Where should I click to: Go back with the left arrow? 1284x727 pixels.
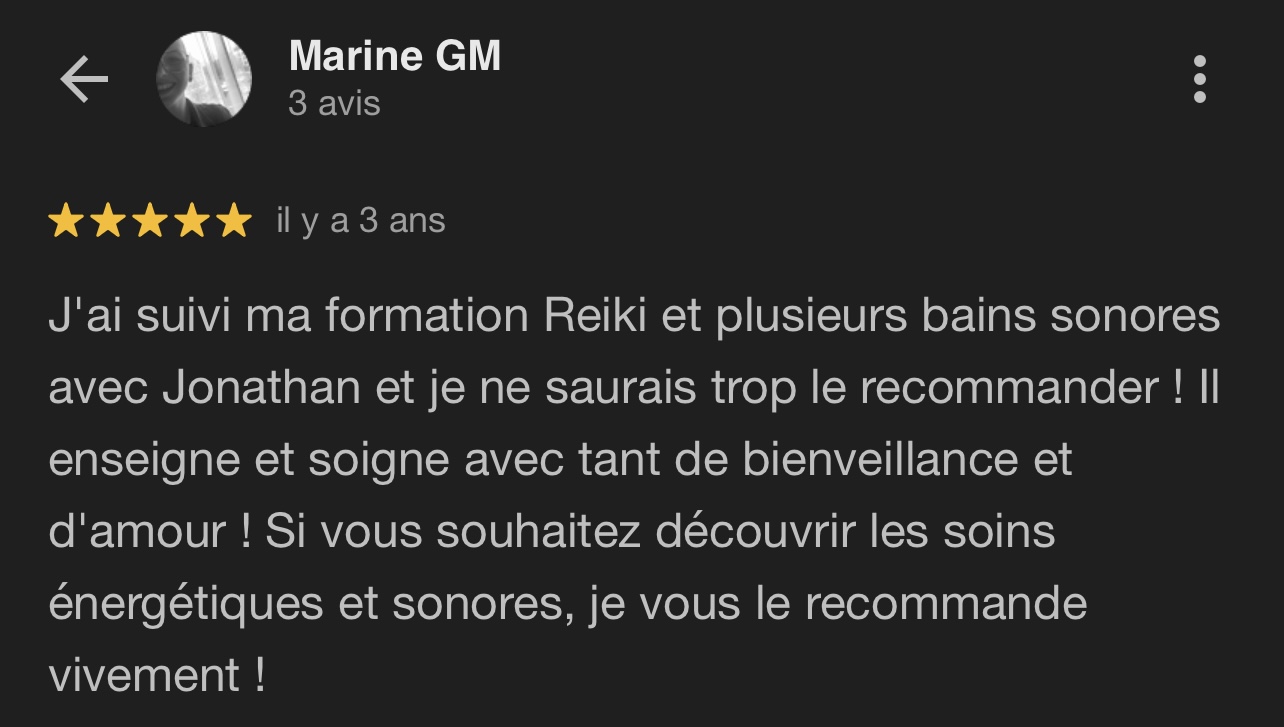pos(84,80)
